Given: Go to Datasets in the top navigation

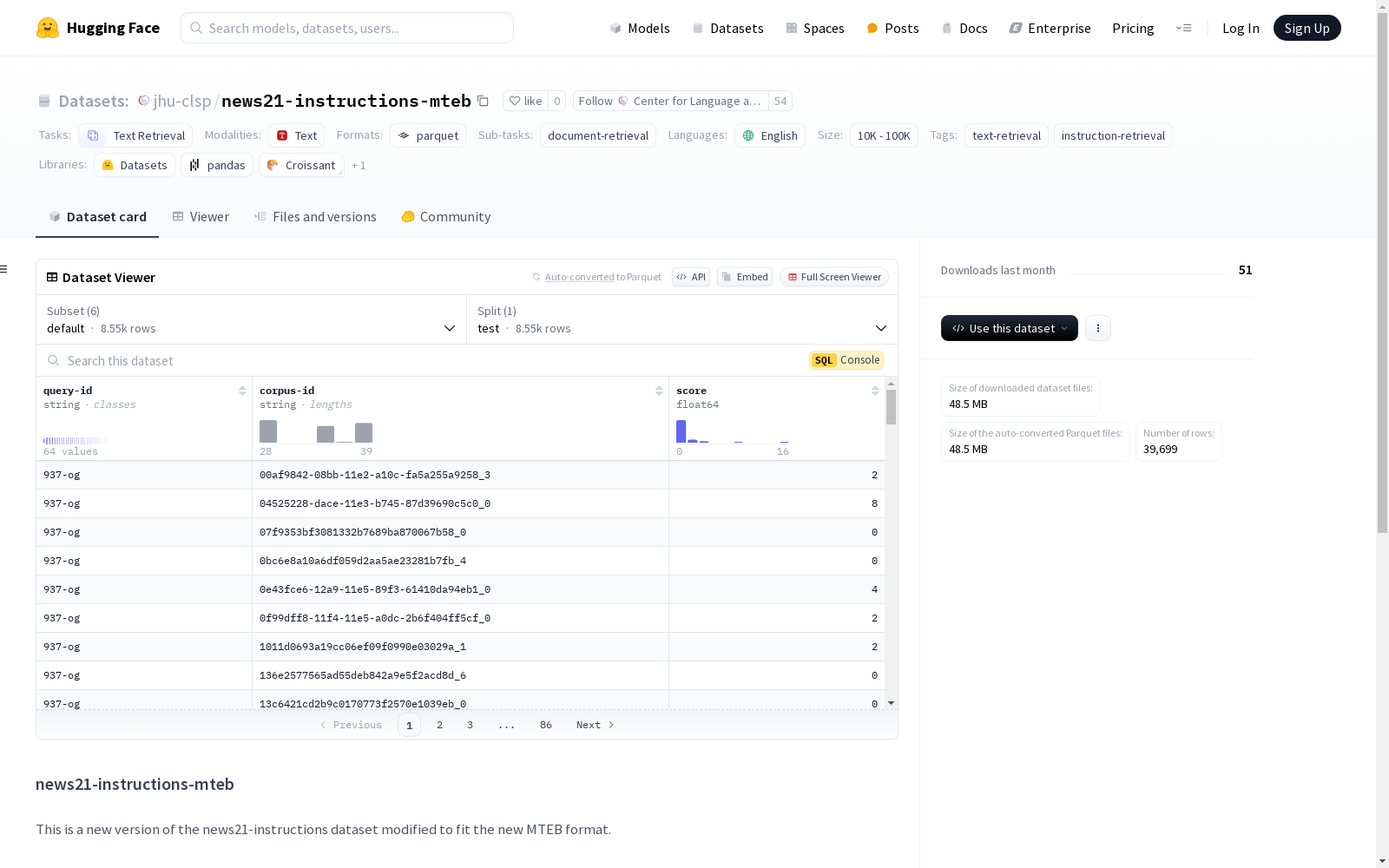Looking at the screenshot, I should coord(727,28).
